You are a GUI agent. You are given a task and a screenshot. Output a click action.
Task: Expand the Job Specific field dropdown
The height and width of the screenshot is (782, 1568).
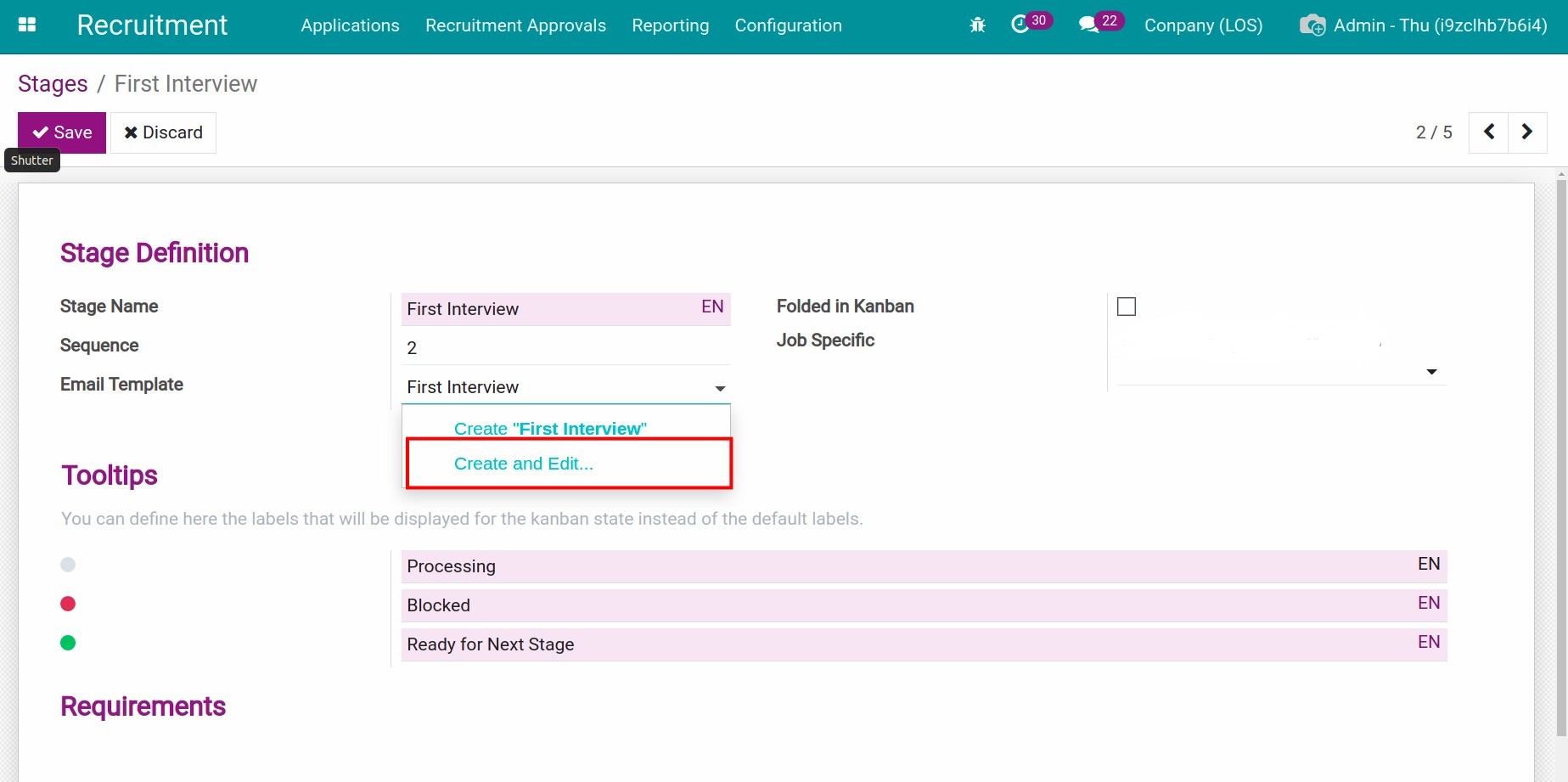click(x=1431, y=372)
